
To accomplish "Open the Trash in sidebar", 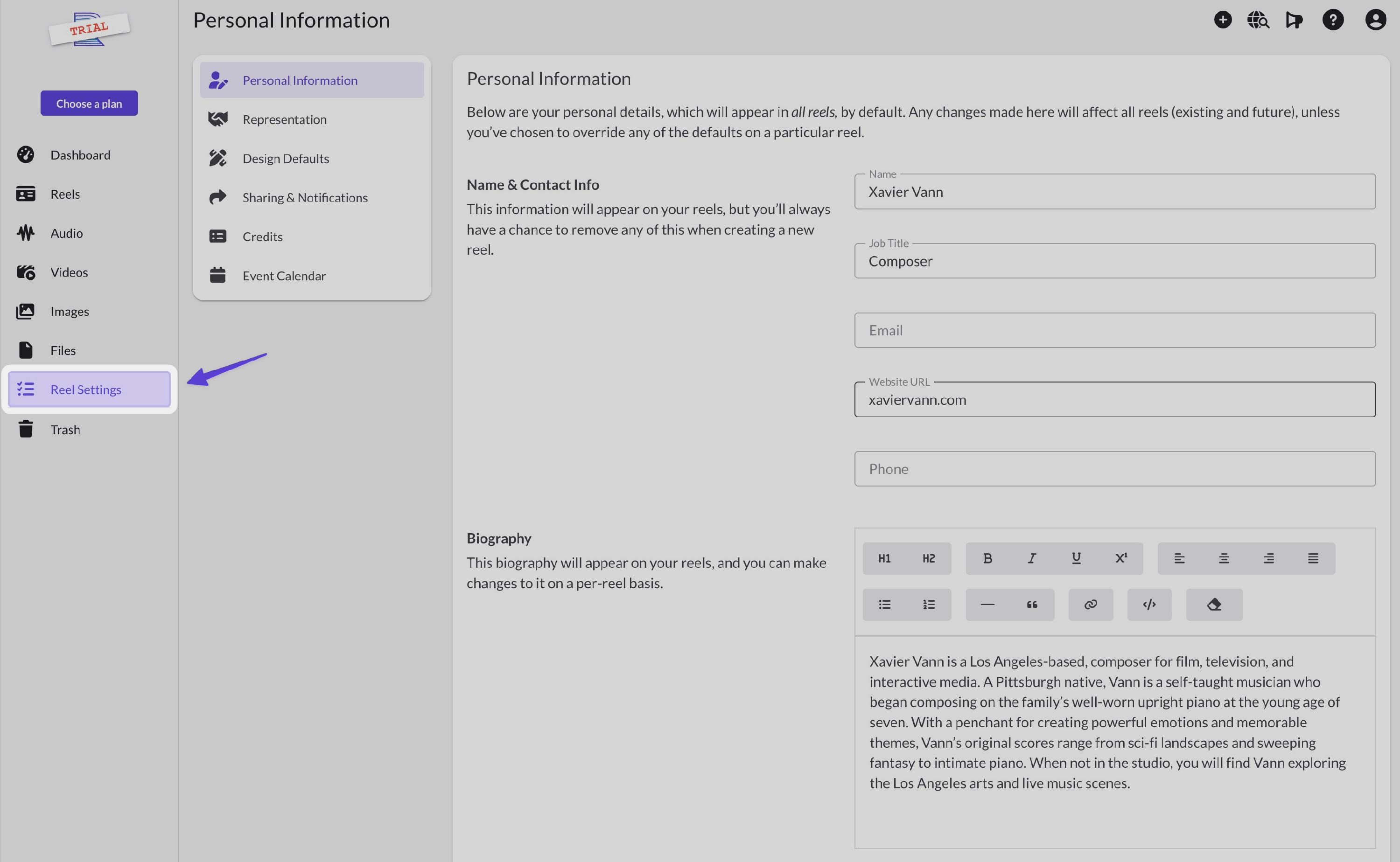I will pos(64,429).
